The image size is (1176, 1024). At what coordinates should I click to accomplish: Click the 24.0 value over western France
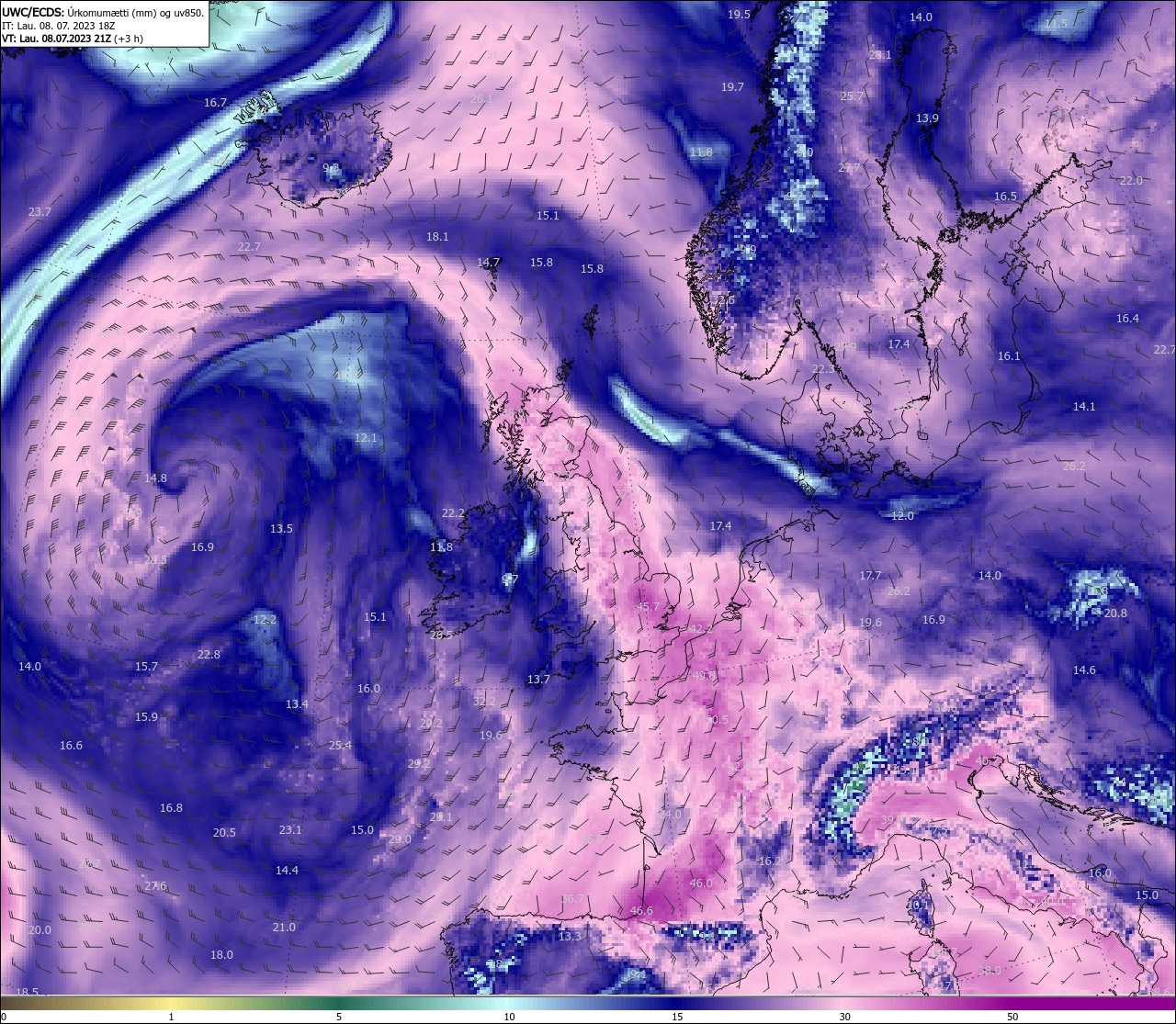(671, 815)
